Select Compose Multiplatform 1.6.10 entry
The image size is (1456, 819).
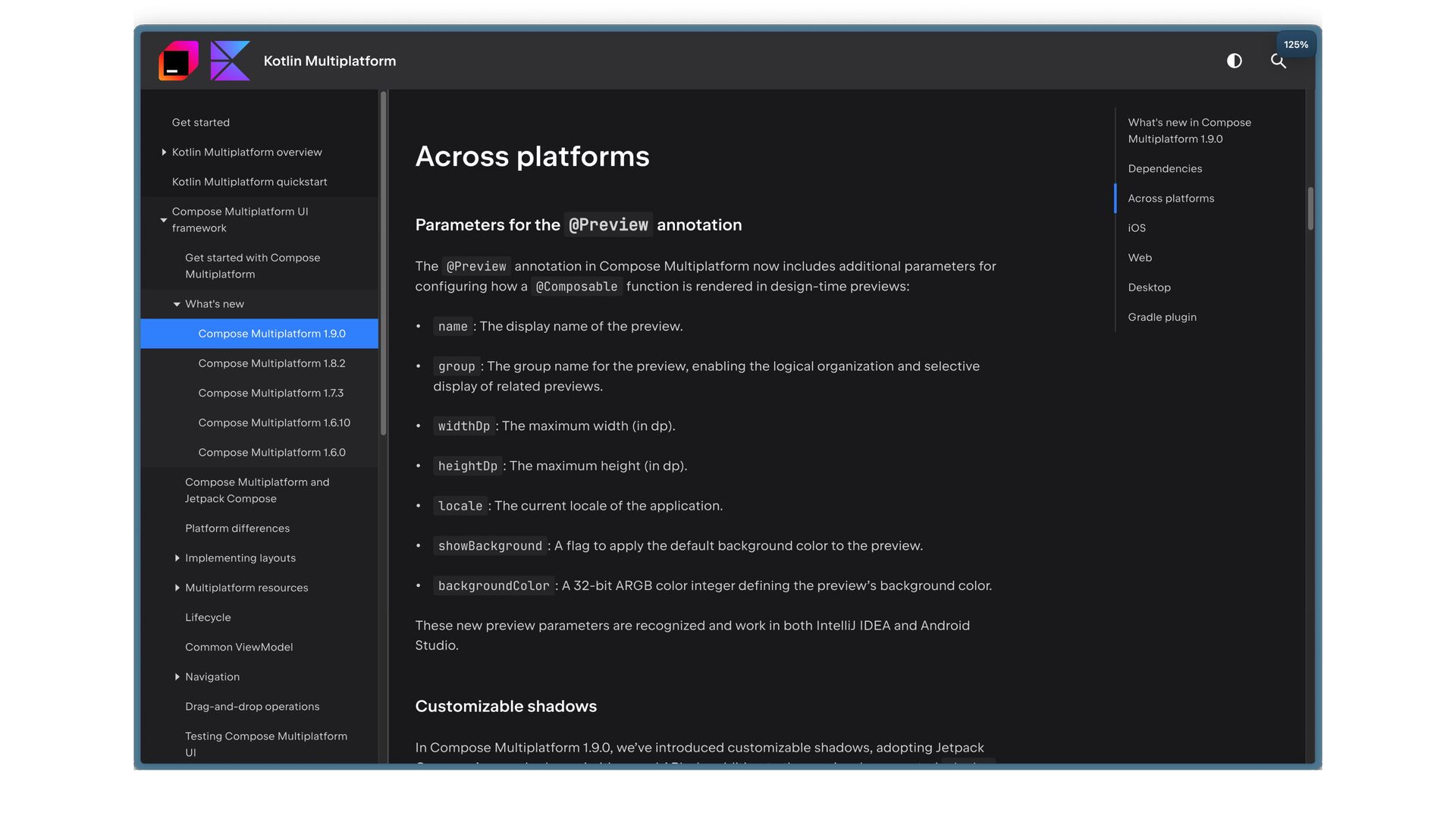274,422
